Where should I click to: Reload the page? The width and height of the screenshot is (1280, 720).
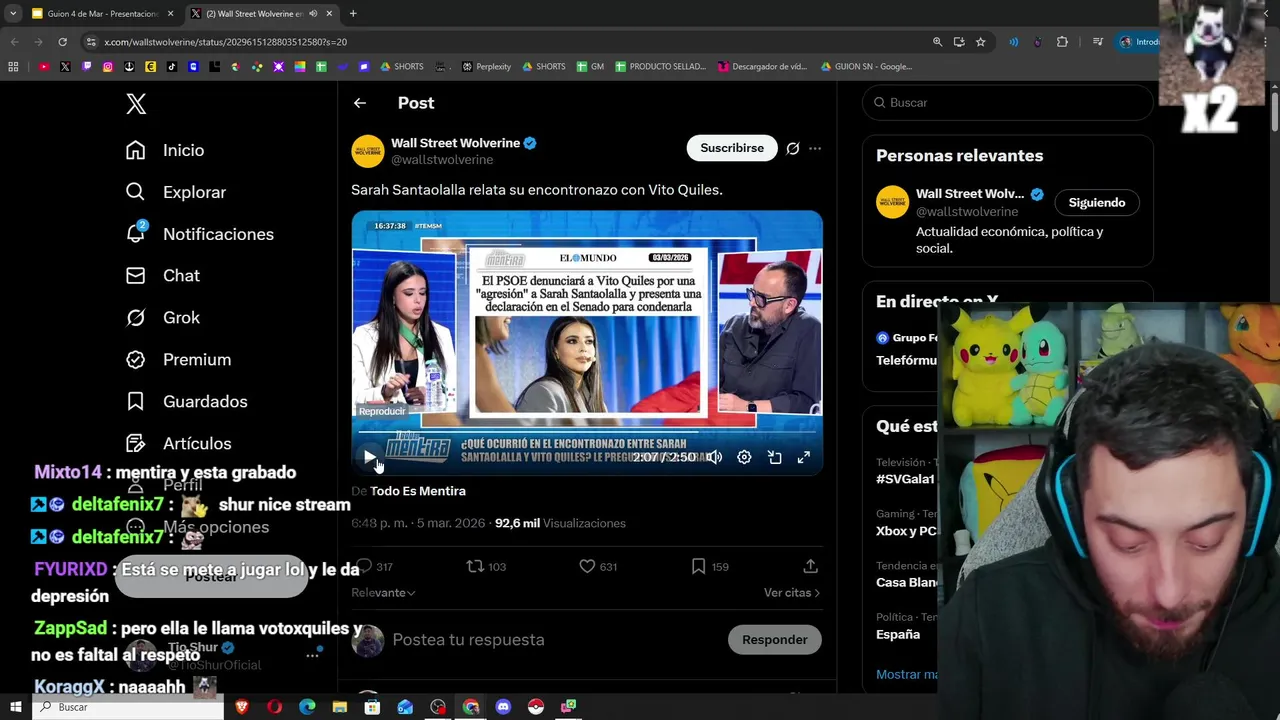[62, 42]
